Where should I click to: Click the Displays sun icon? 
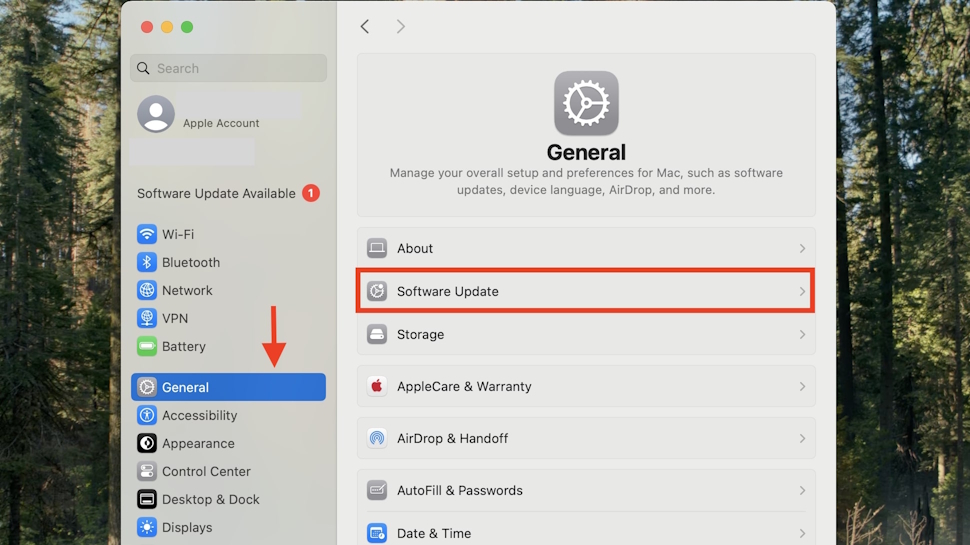coord(147,527)
